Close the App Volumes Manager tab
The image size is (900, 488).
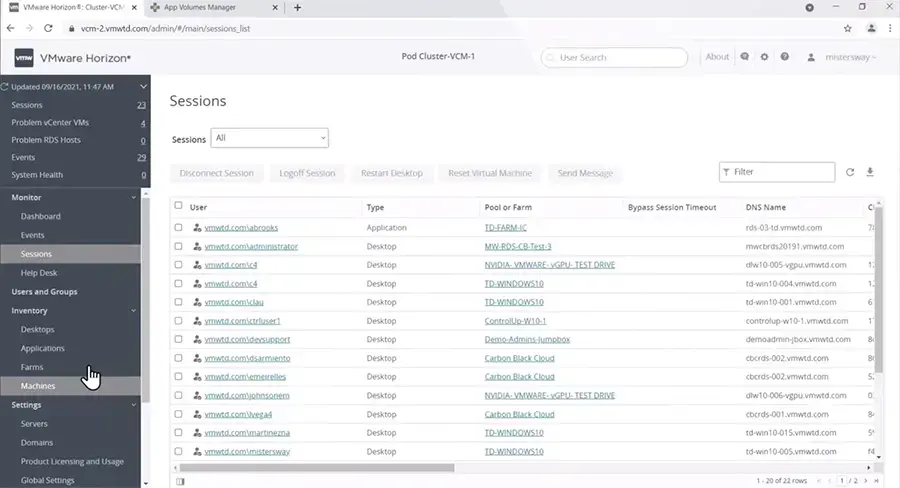tap(274, 7)
